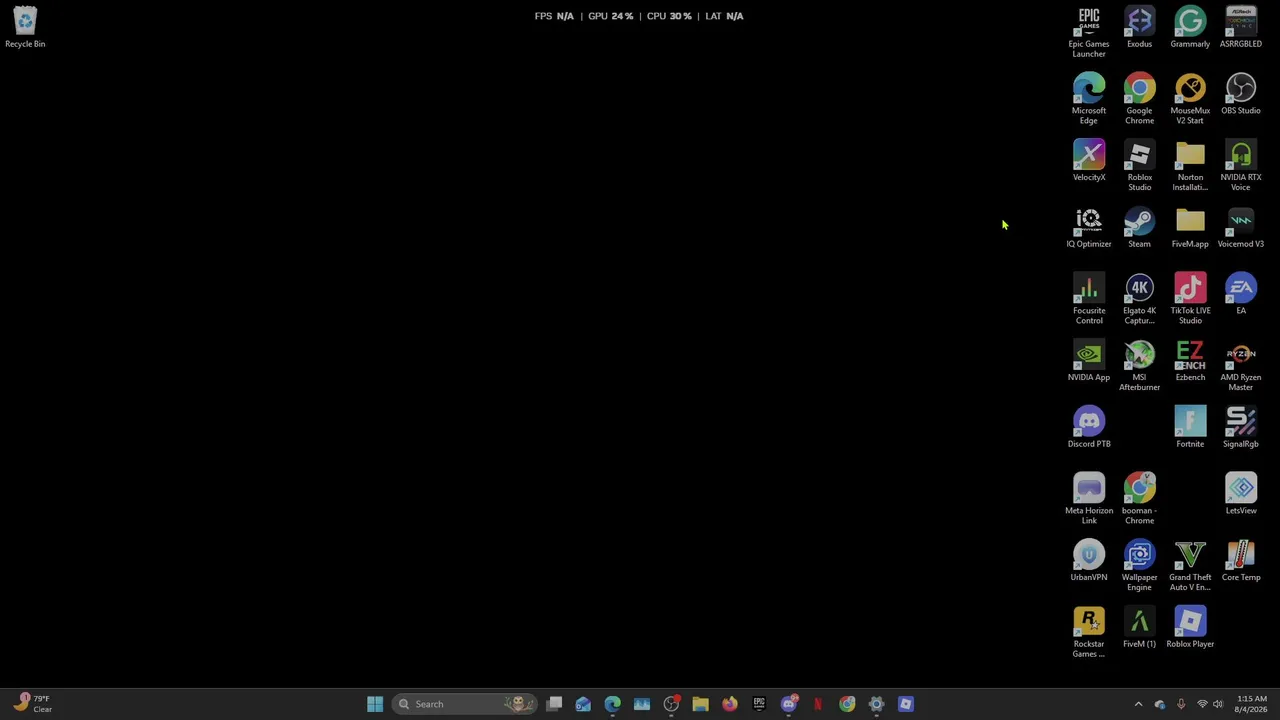Viewport: 1280px width, 720px height.
Task: Select the Ezbench desktop shortcut
Action: pyautogui.click(x=1190, y=361)
